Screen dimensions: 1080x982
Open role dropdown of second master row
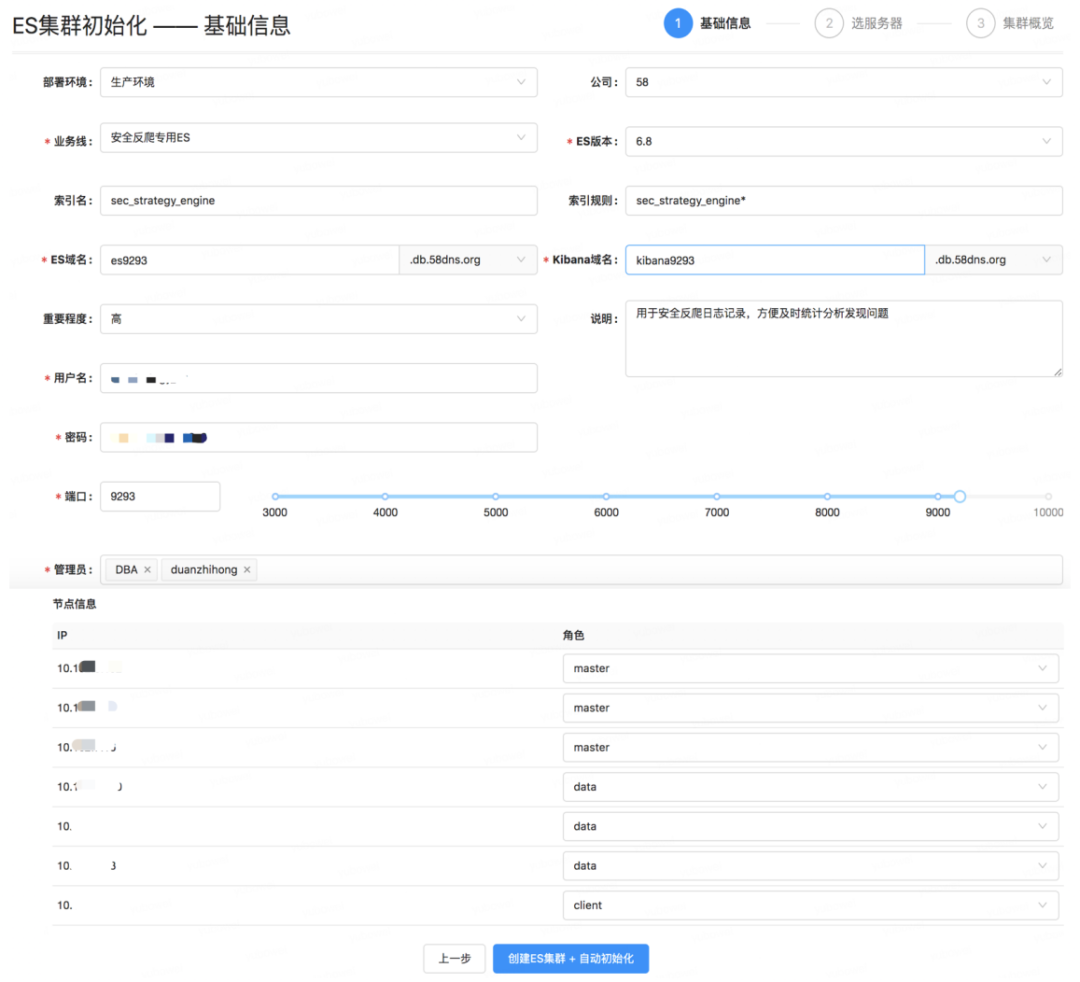coord(811,707)
